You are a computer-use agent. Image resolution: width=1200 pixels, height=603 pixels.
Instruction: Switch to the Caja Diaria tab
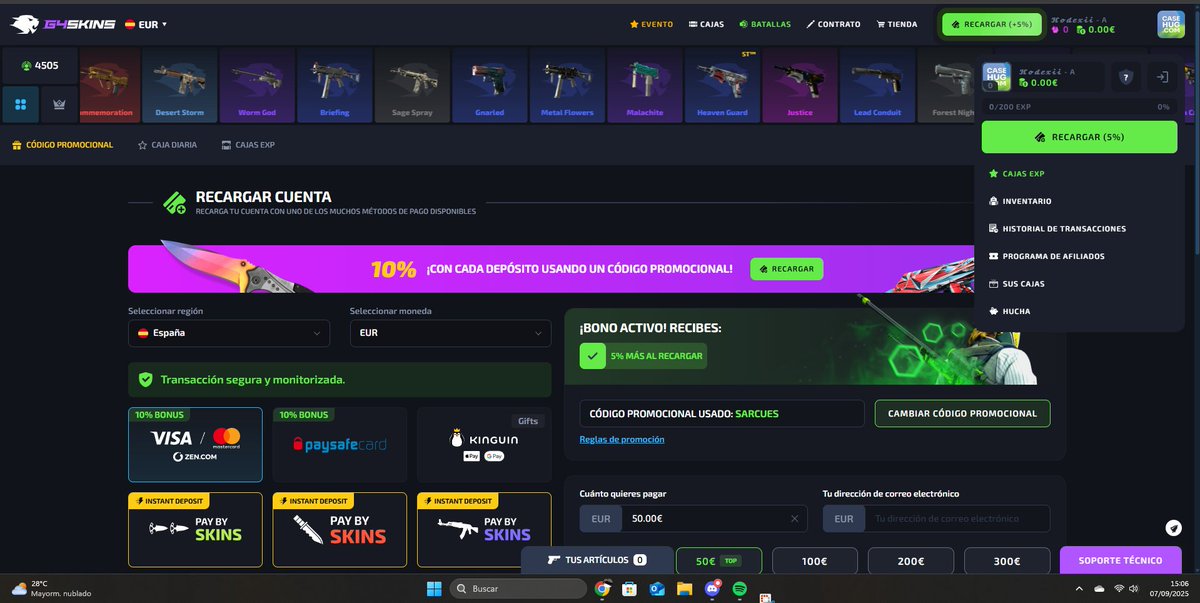coord(167,145)
